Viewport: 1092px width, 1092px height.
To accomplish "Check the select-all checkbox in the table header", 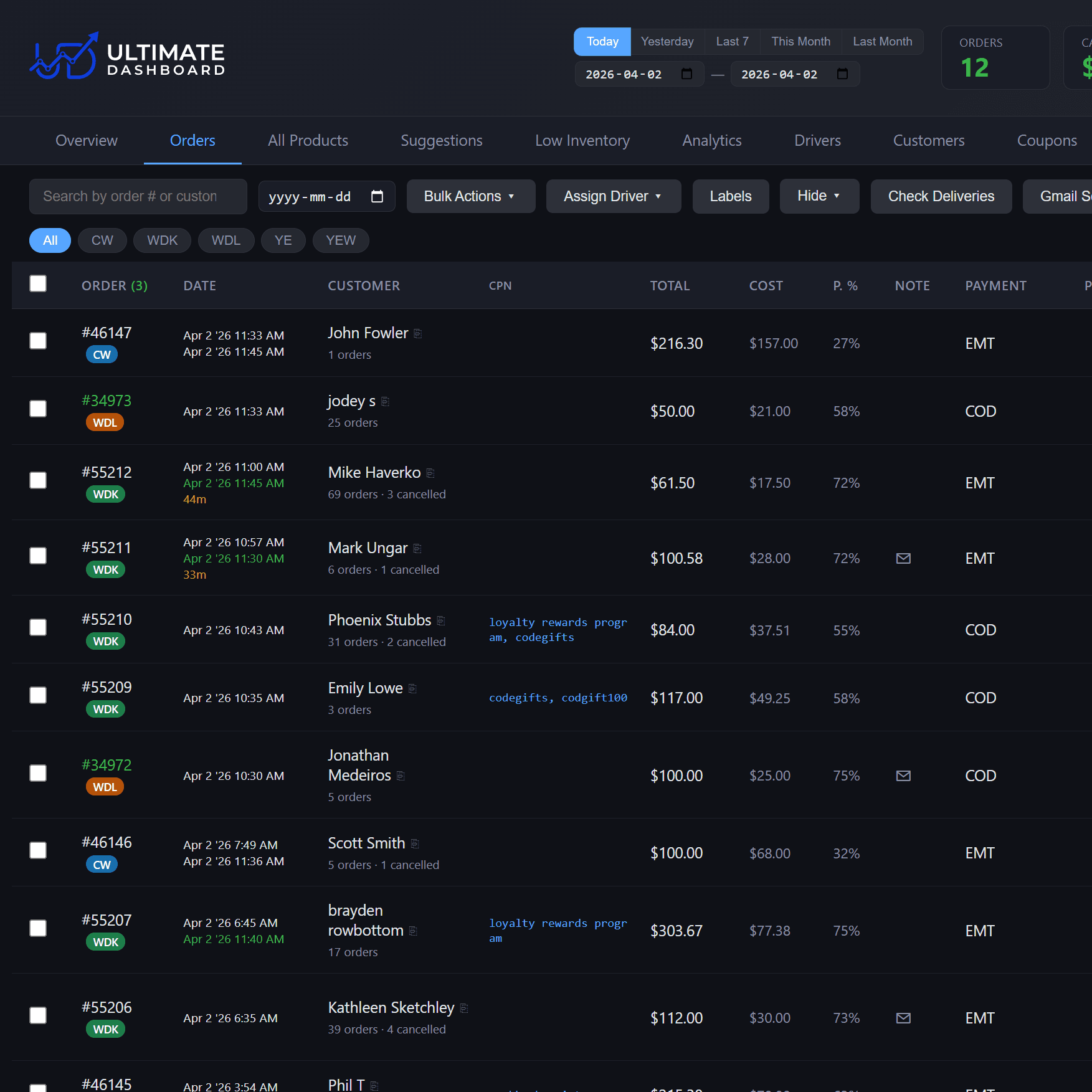I will (x=38, y=283).
